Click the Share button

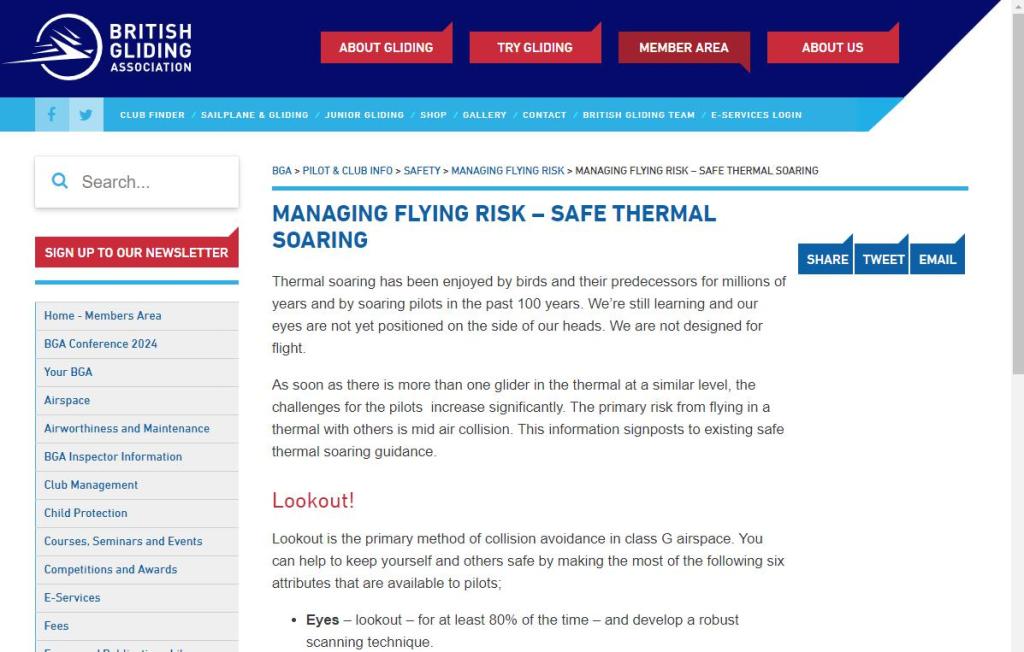point(826,259)
